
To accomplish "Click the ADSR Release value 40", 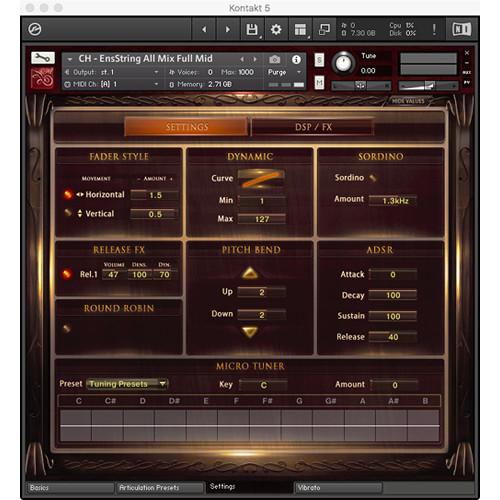I will (x=393, y=337).
